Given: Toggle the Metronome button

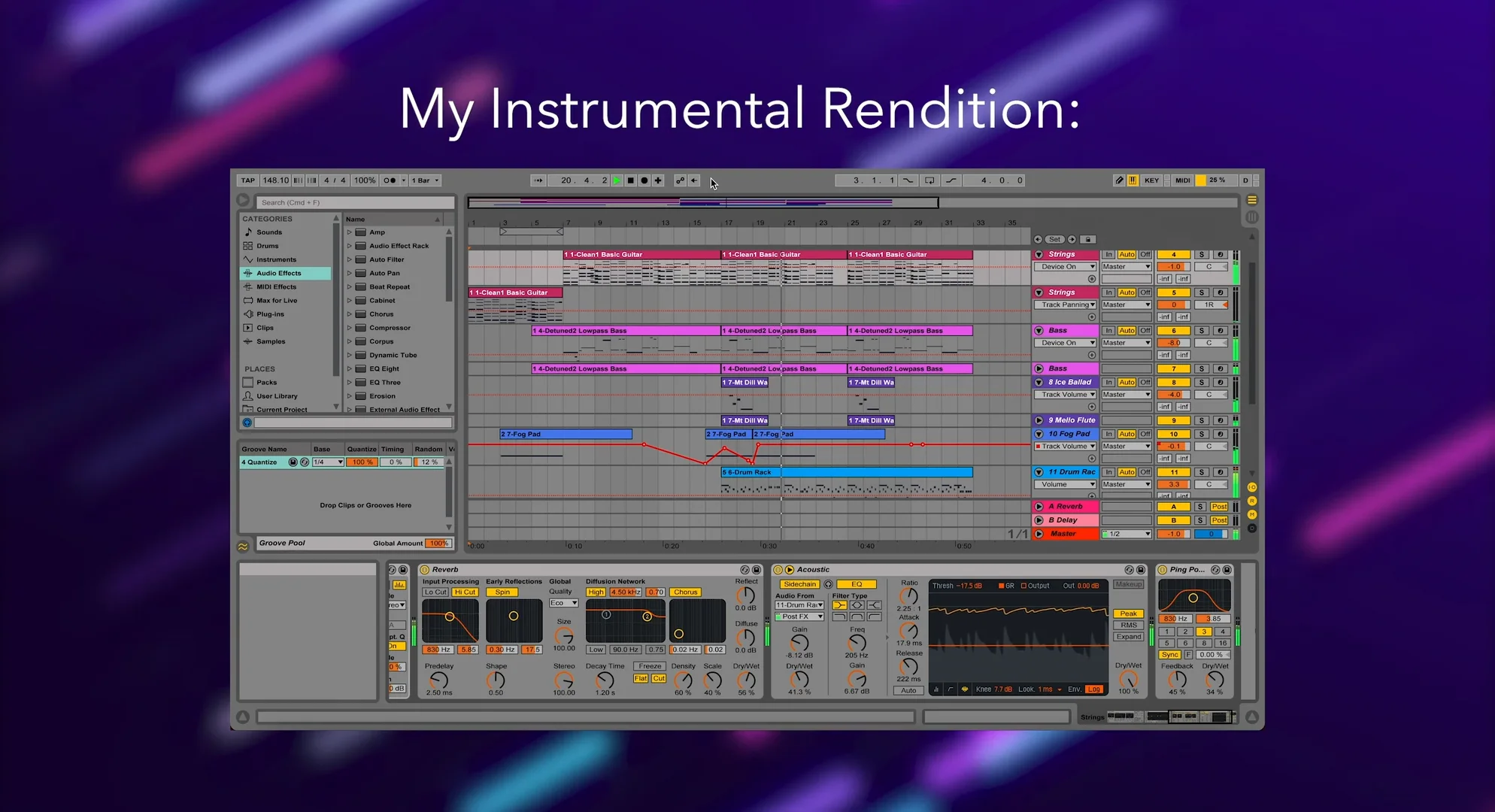Looking at the screenshot, I should click(390, 180).
